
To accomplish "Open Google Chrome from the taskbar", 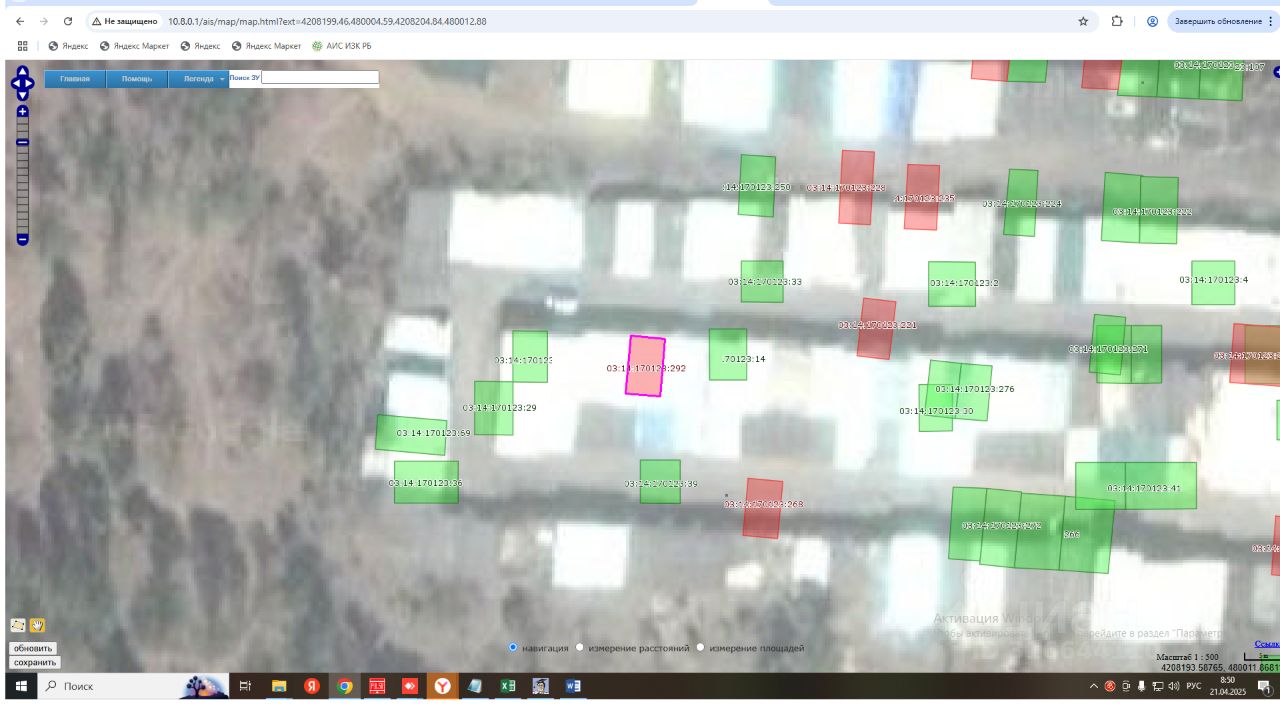I will [345, 686].
